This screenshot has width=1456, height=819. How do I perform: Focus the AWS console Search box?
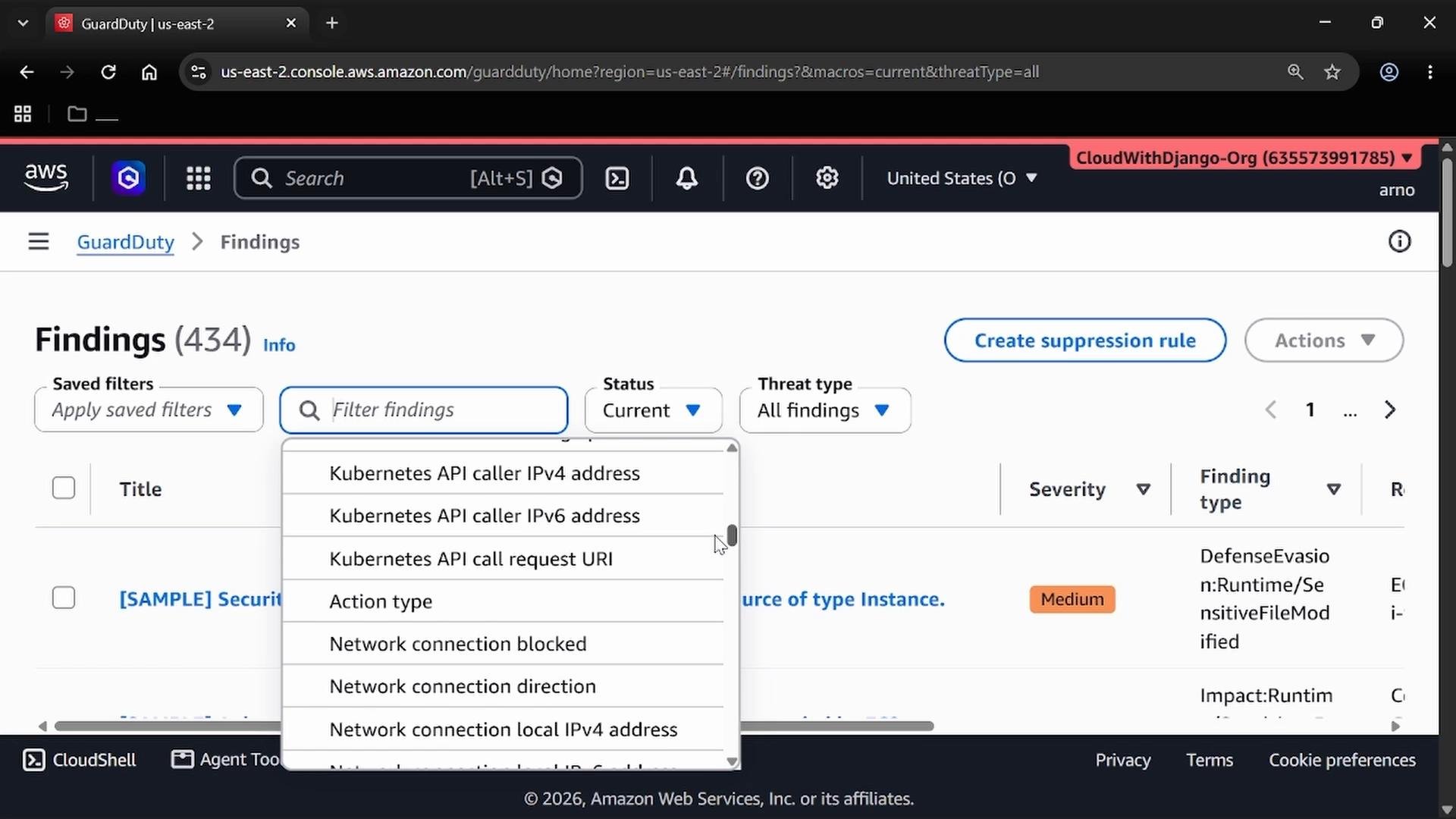tap(408, 178)
